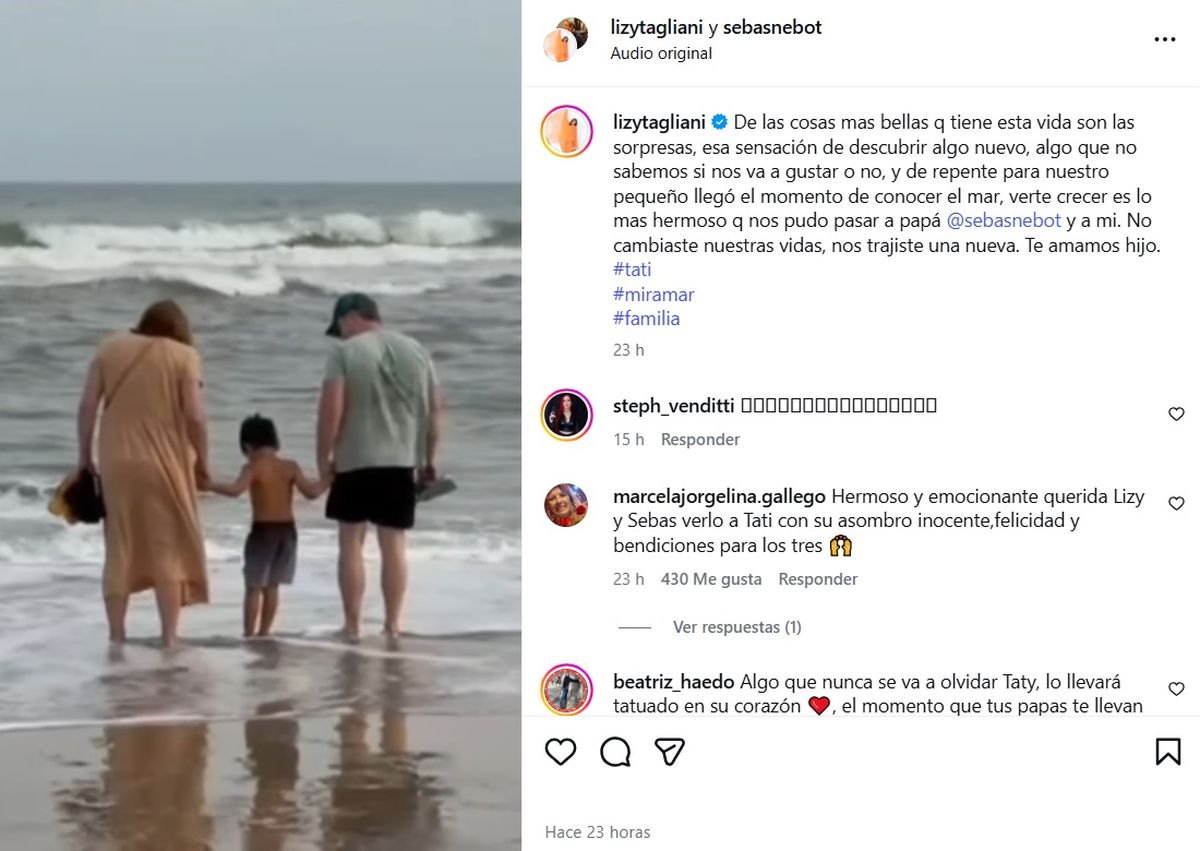Open lizytagliani's avatar beside the caption
The image size is (1200, 851).
point(566,131)
